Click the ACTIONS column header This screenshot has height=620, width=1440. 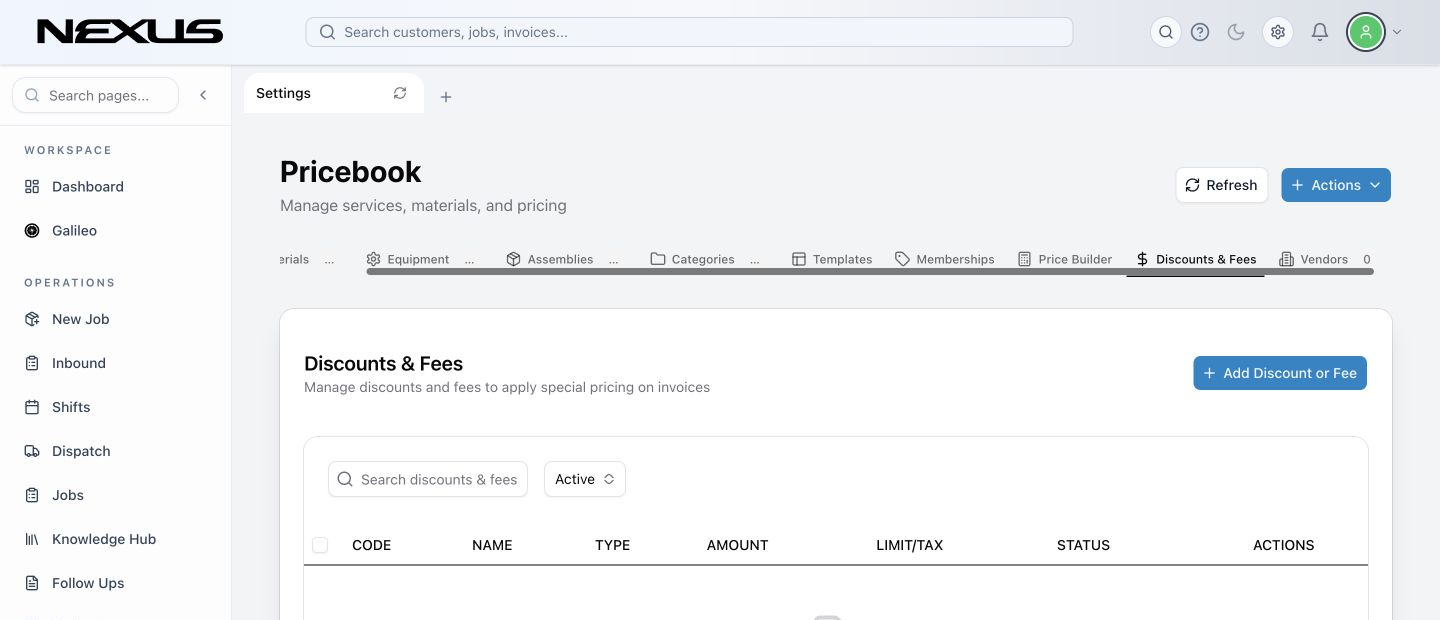1284,545
